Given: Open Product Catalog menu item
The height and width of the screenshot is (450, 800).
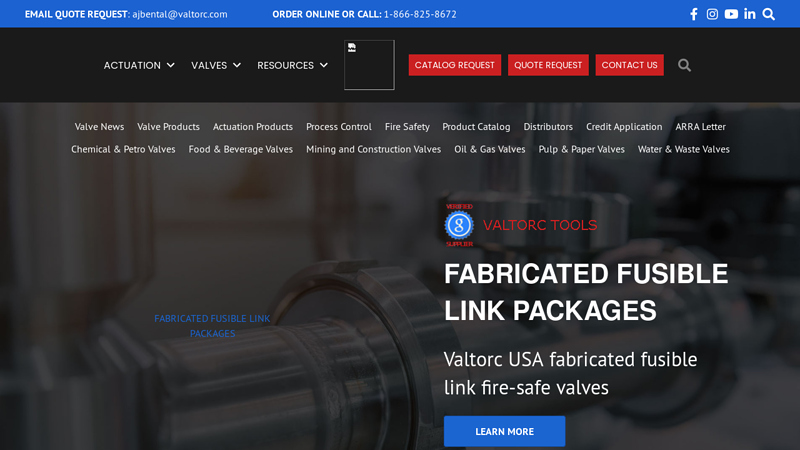Looking at the screenshot, I should click(476, 127).
